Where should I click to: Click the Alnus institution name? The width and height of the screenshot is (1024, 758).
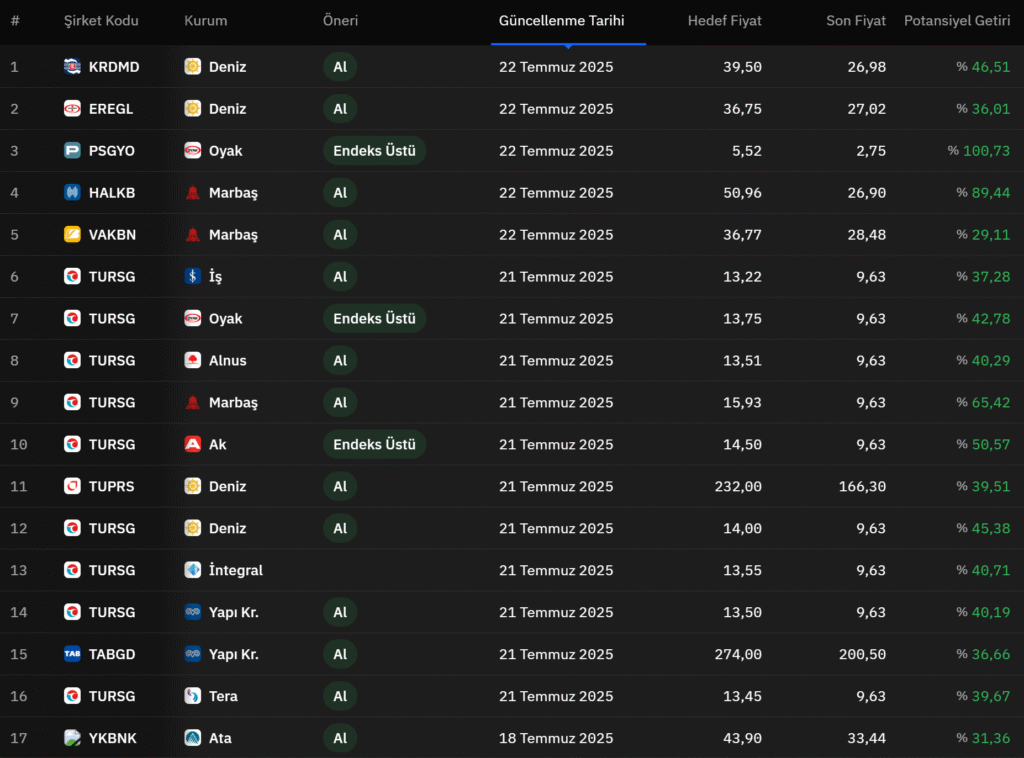click(227, 360)
